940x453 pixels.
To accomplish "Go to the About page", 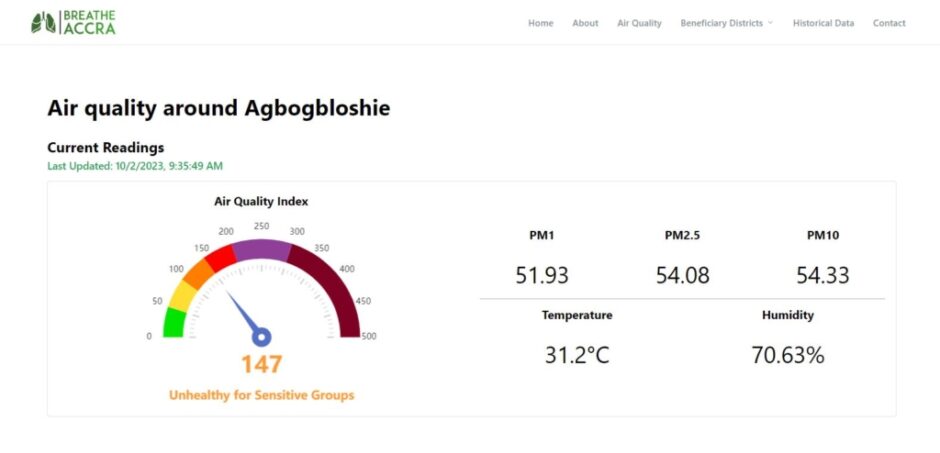I will point(585,23).
